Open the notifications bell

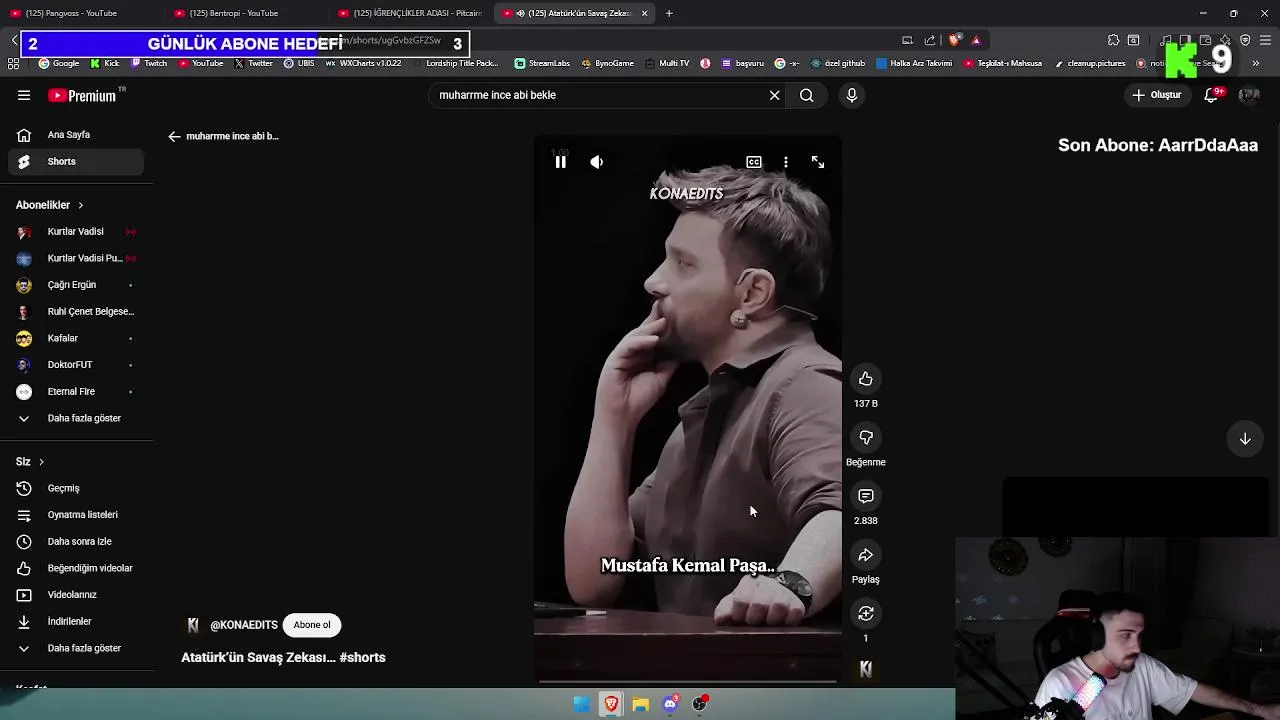tap(1211, 95)
